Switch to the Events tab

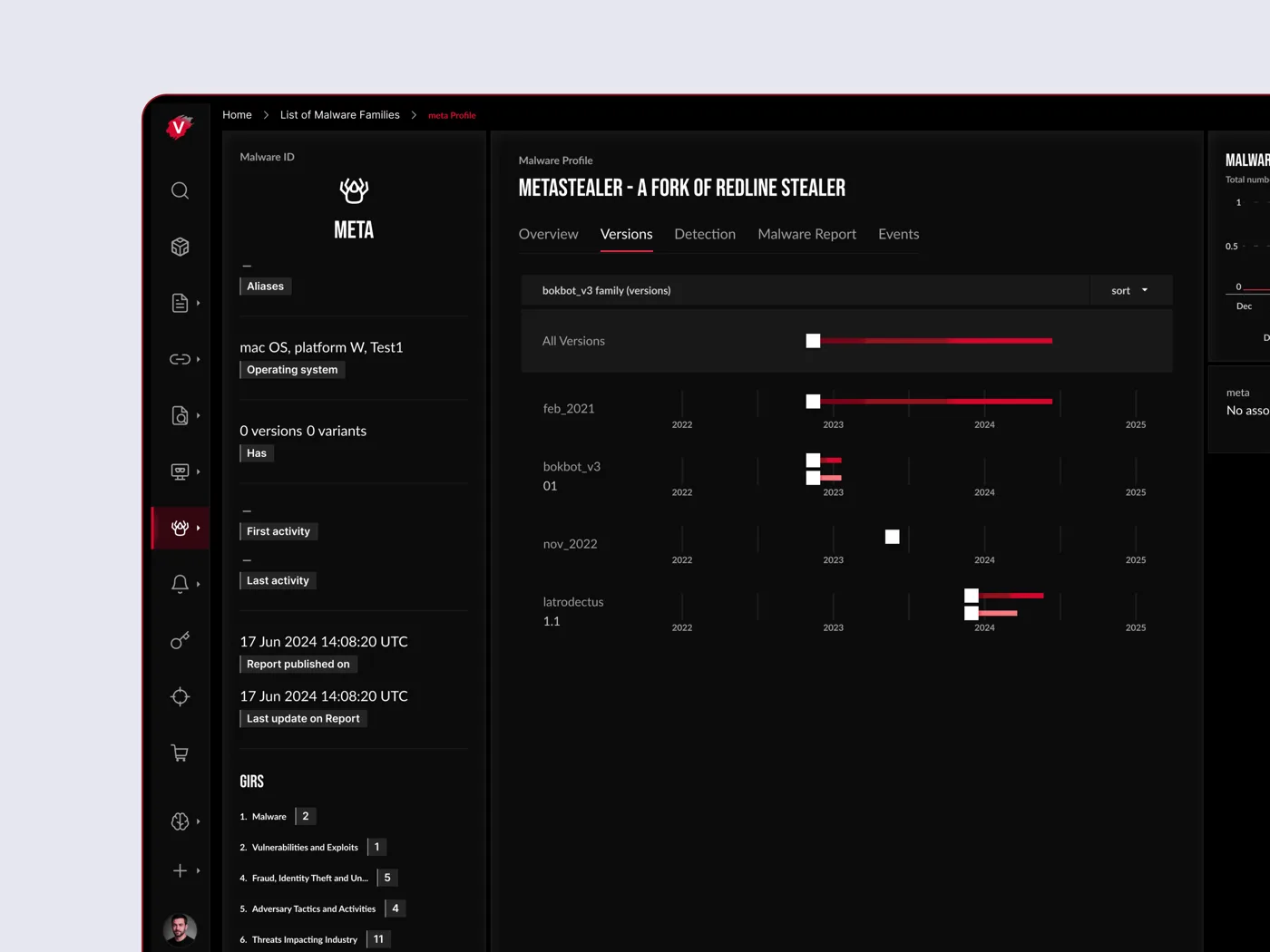[898, 234]
